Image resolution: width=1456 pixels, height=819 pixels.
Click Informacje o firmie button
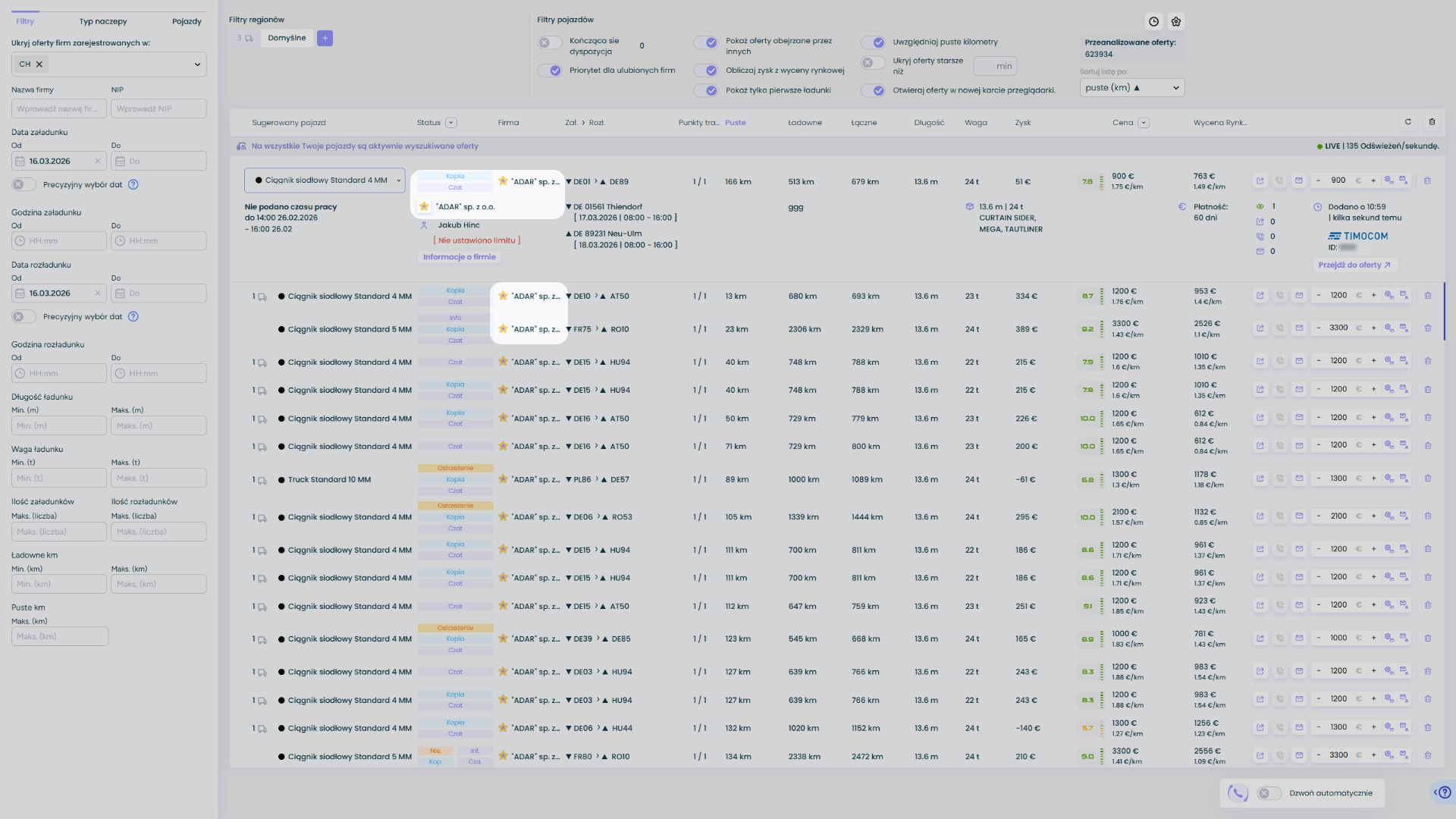click(x=460, y=257)
